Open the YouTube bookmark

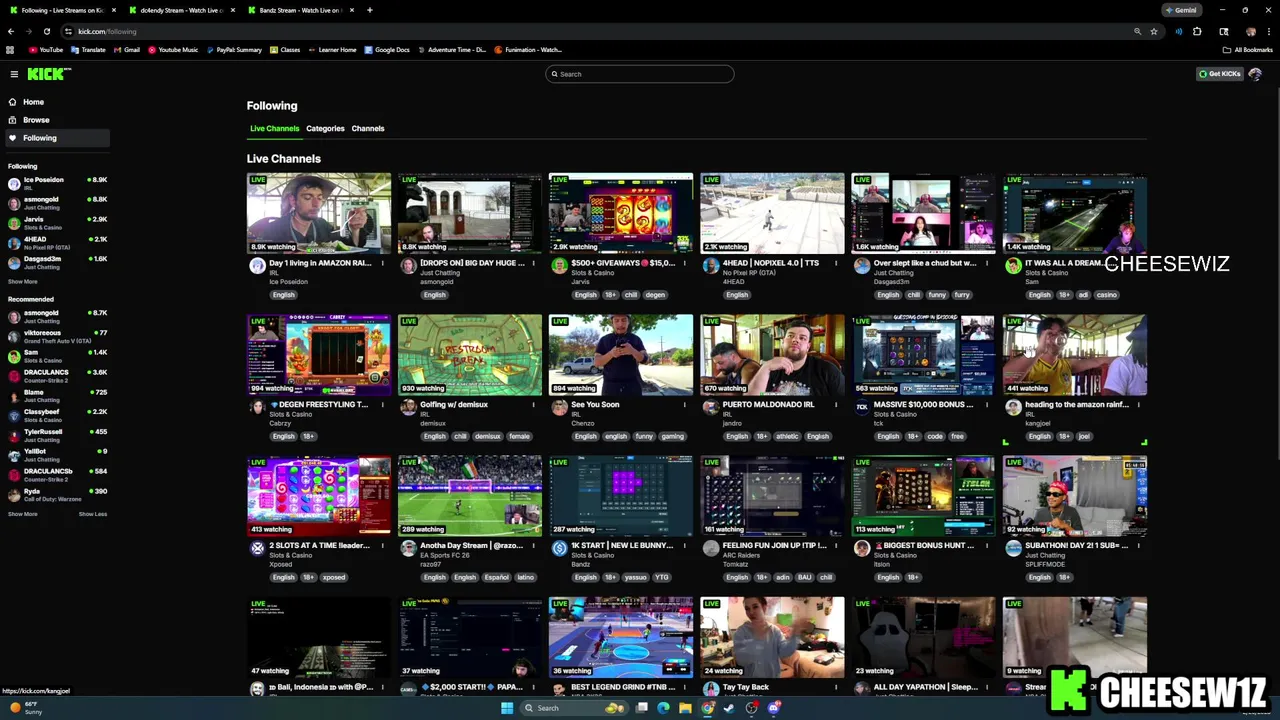[45, 50]
